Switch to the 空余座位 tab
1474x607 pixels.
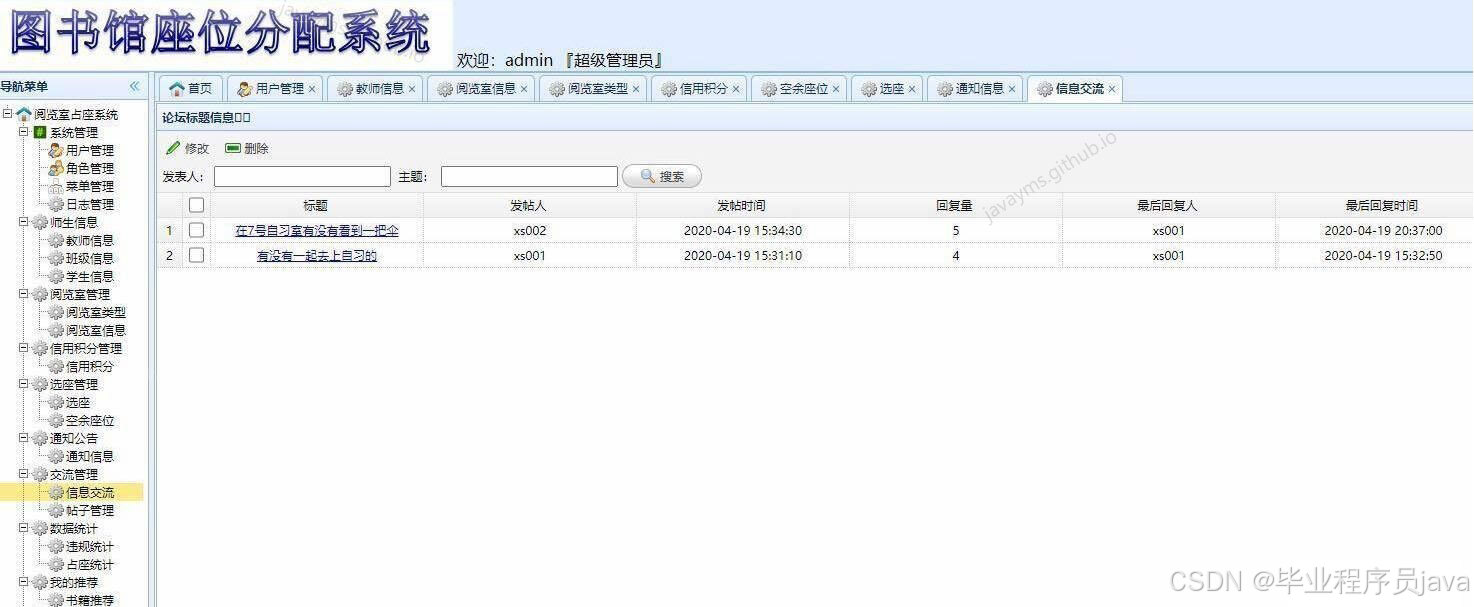tap(798, 89)
